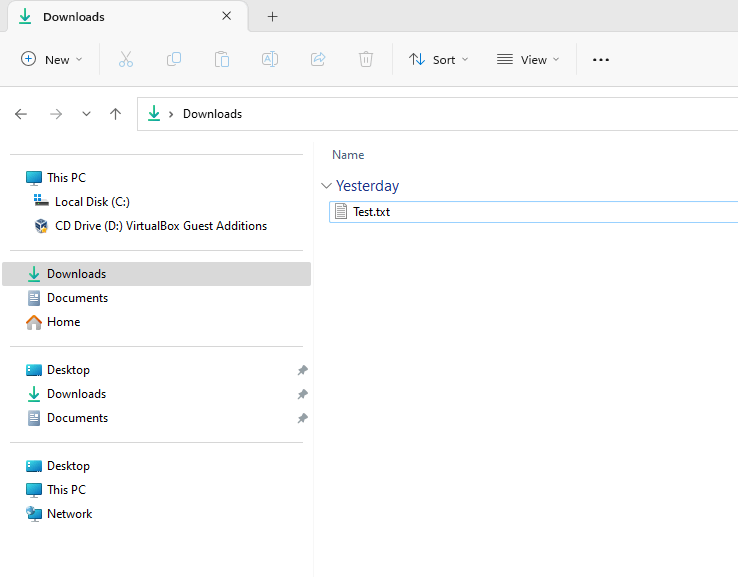The width and height of the screenshot is (738, 577).
Task: Open This PC above Network
Action: [x=66, y=490]
